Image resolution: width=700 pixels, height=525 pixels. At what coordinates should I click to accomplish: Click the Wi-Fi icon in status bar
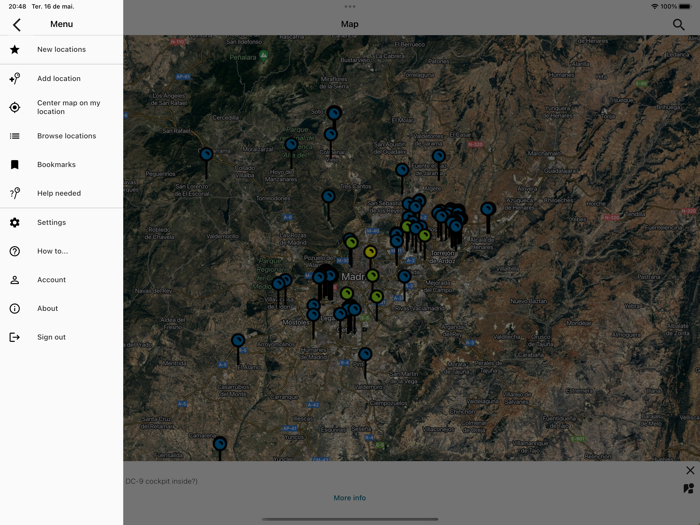click(654, 6)
